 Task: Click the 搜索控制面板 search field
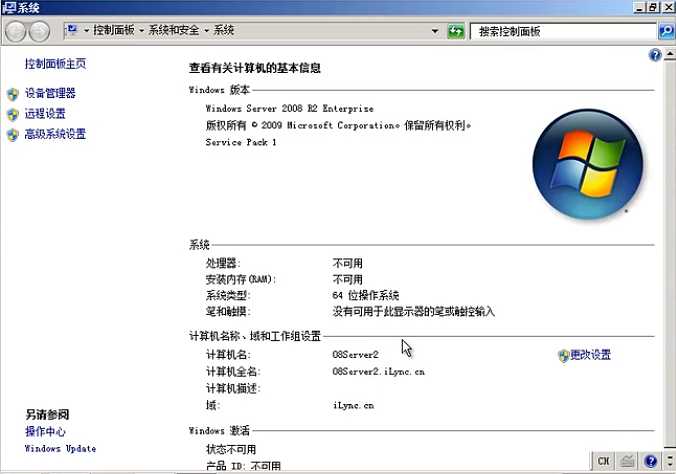[x=563, y=31]
